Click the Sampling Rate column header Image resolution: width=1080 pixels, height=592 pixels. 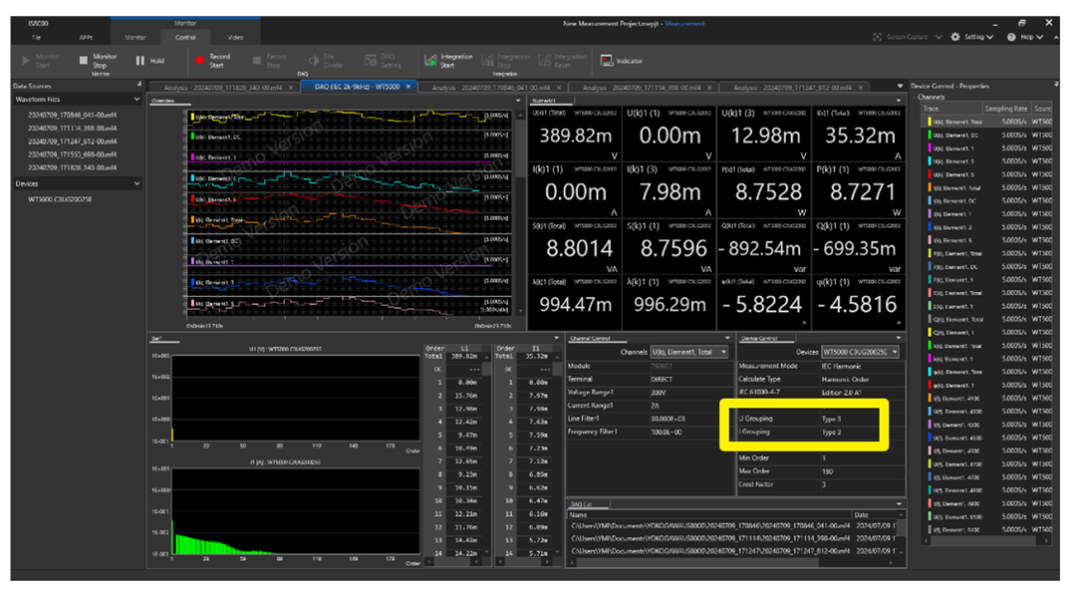pos(1006,108)
